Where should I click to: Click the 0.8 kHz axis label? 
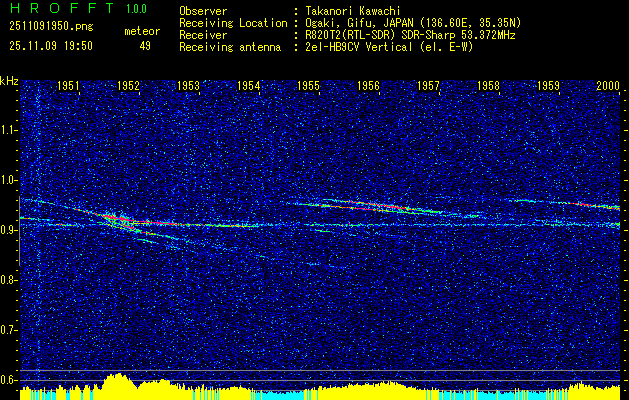point(8,280)
